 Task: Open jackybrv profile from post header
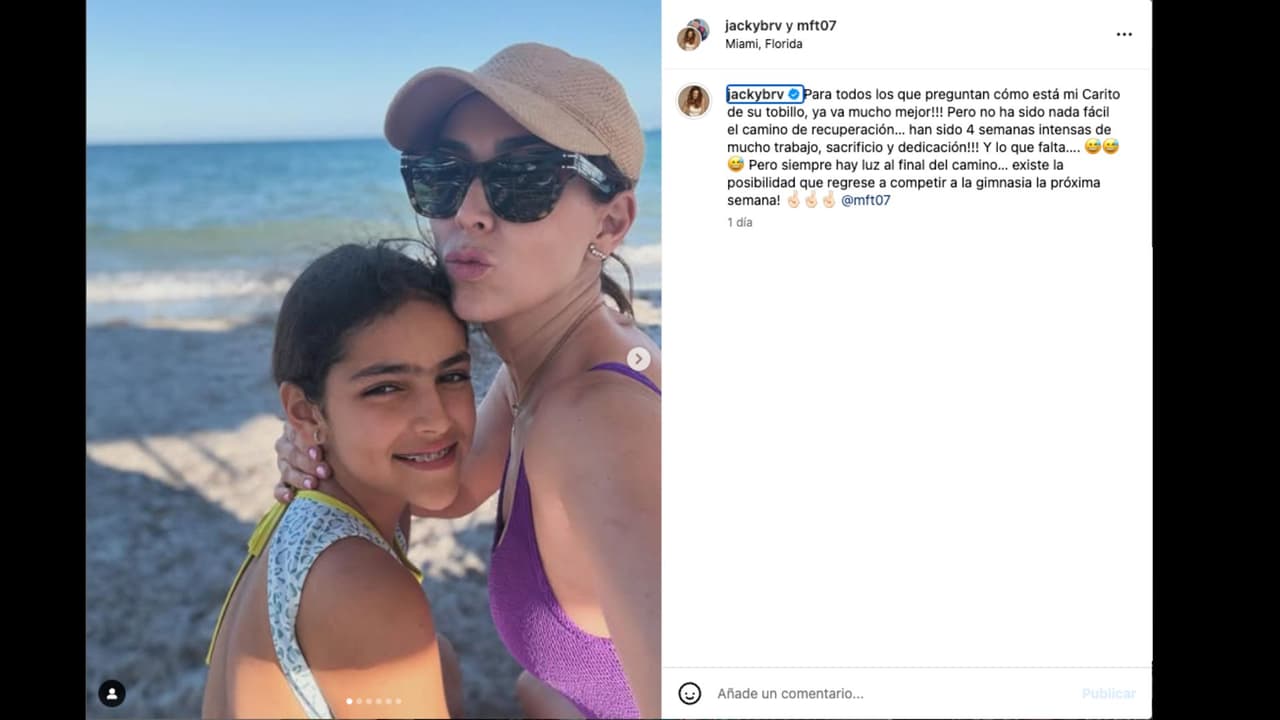click(754, 26)
